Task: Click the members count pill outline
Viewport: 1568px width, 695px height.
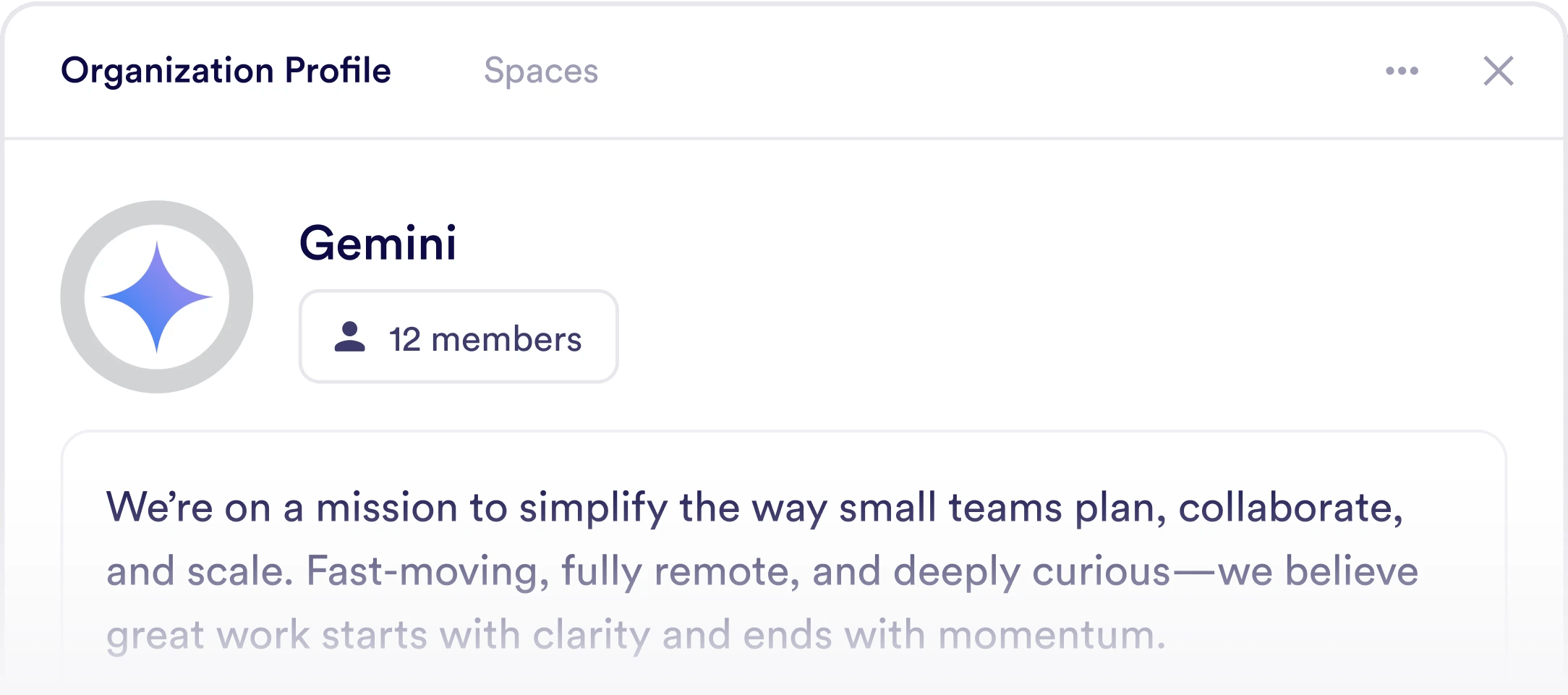Action: point(458,336)
